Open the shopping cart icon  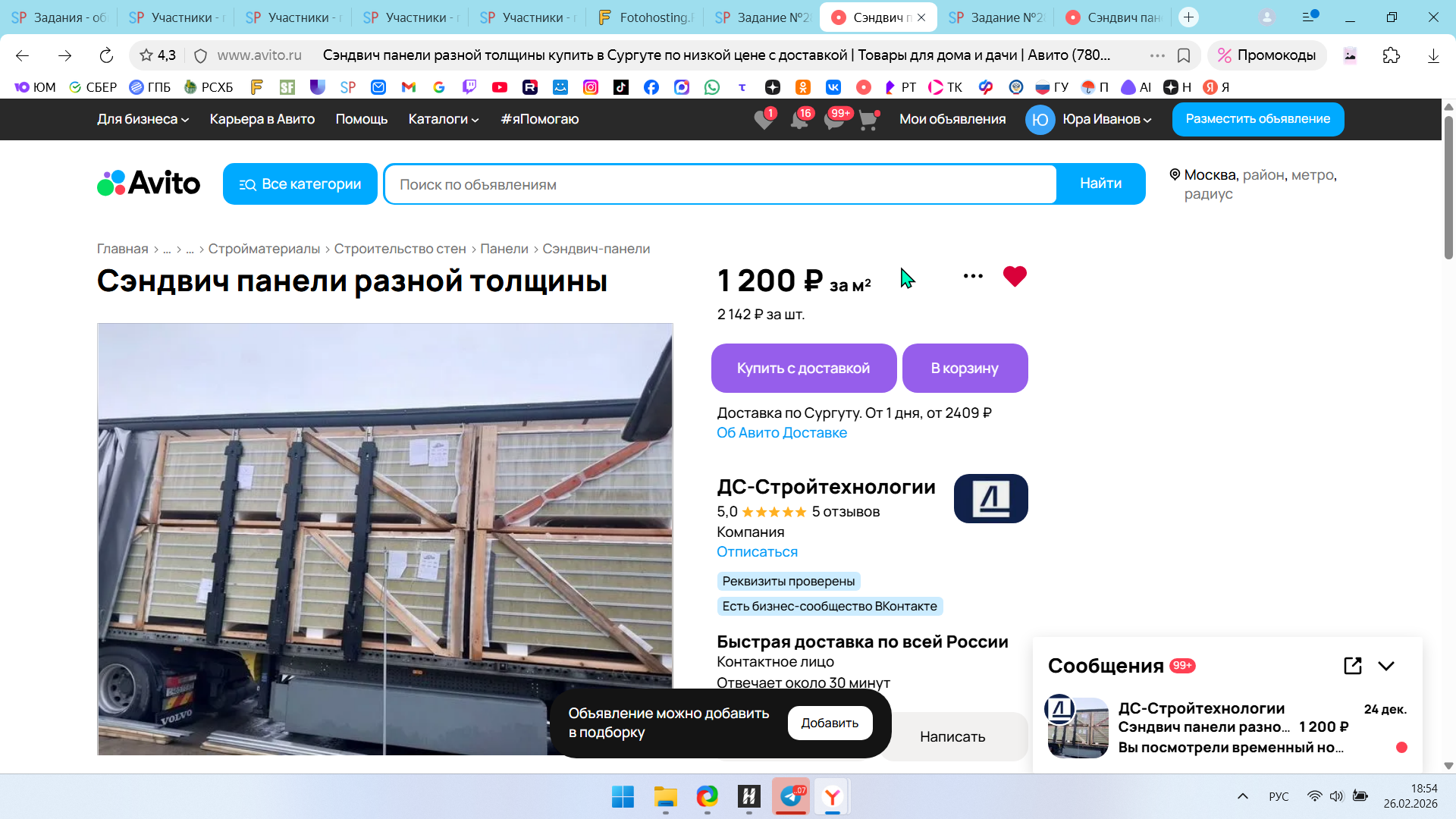[x=868, y=120]
